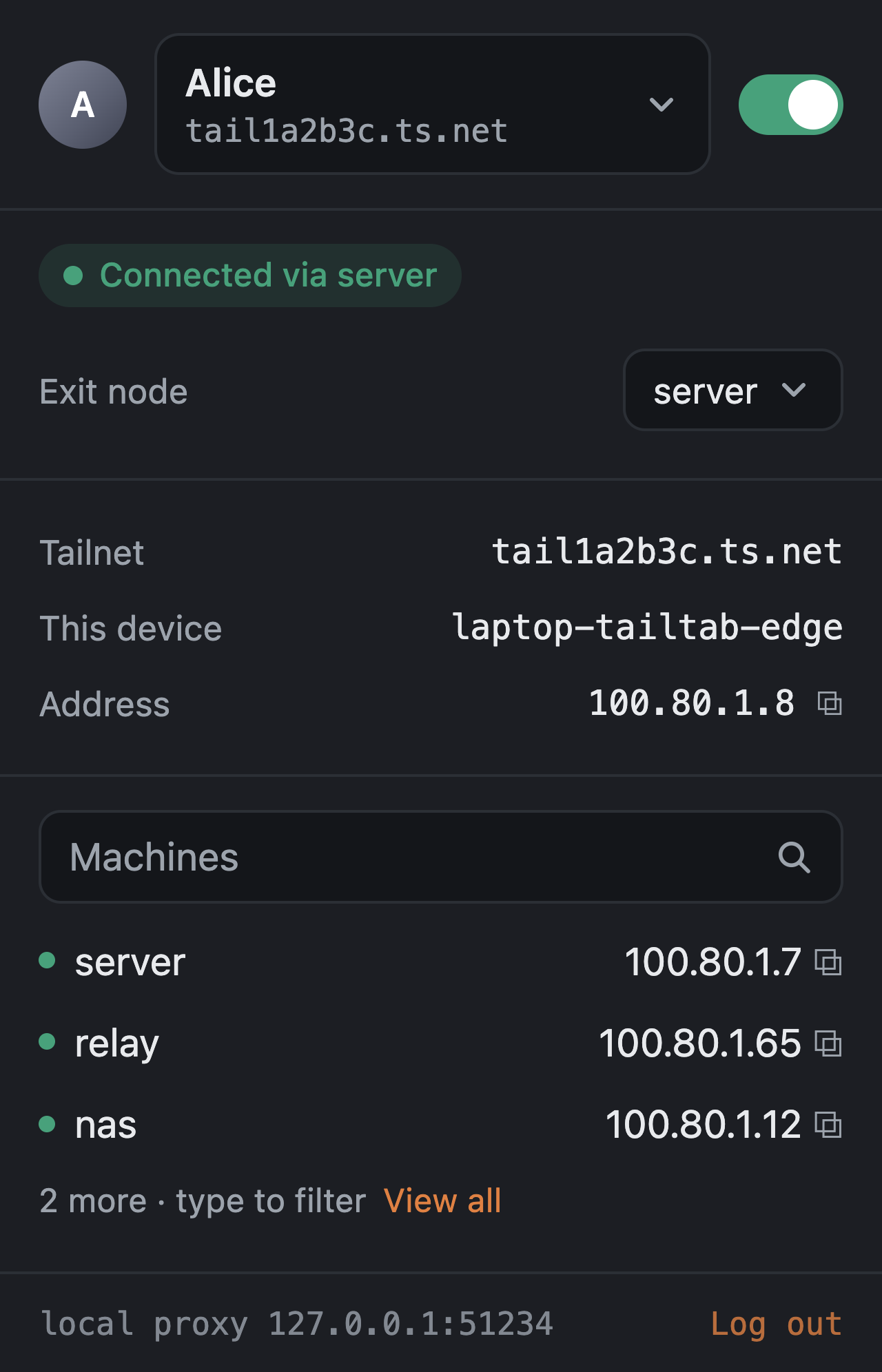Viewport: 882px width, 1372px height.
Task: Click local proxy 127.0.0.1:51234 text
Action: tap(297, 1324)
